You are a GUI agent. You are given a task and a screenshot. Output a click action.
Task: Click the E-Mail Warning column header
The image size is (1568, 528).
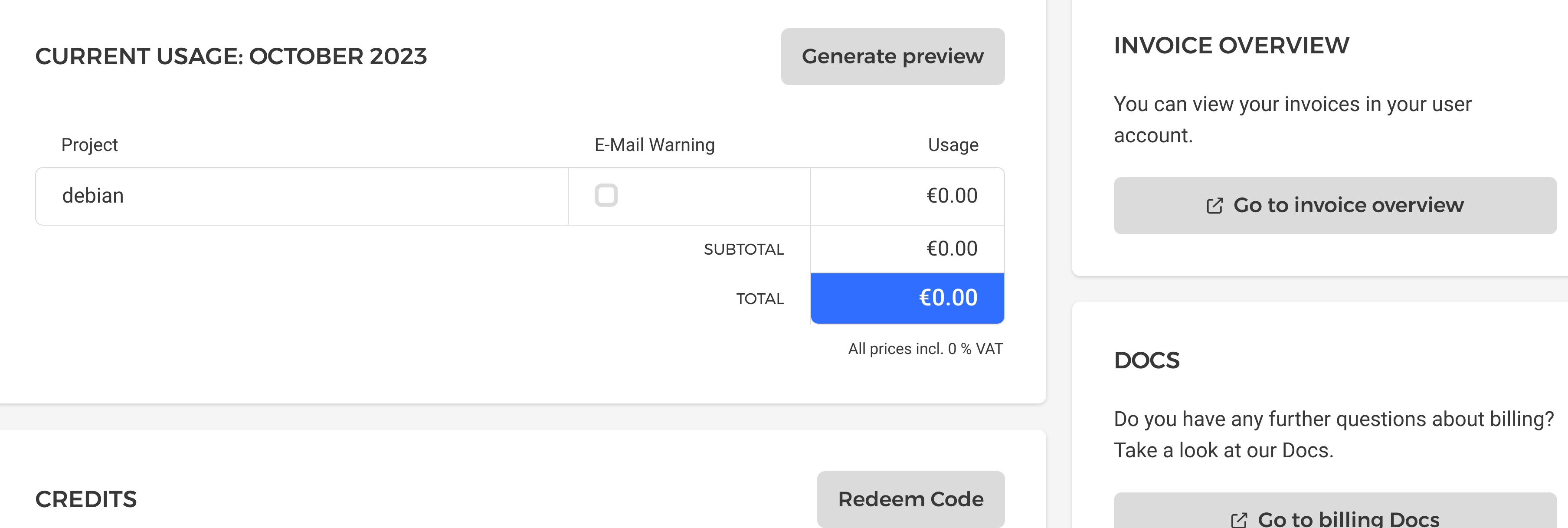(655, 145)
